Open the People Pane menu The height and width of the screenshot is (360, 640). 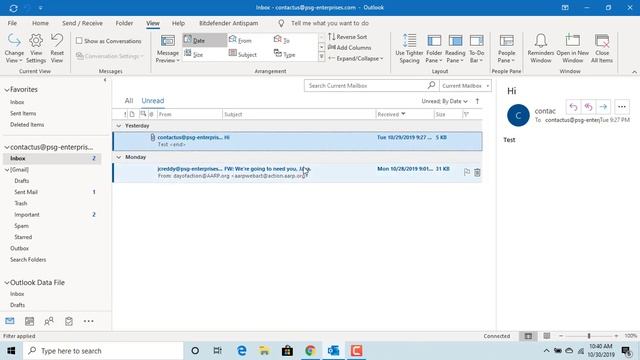click(507, 49)
